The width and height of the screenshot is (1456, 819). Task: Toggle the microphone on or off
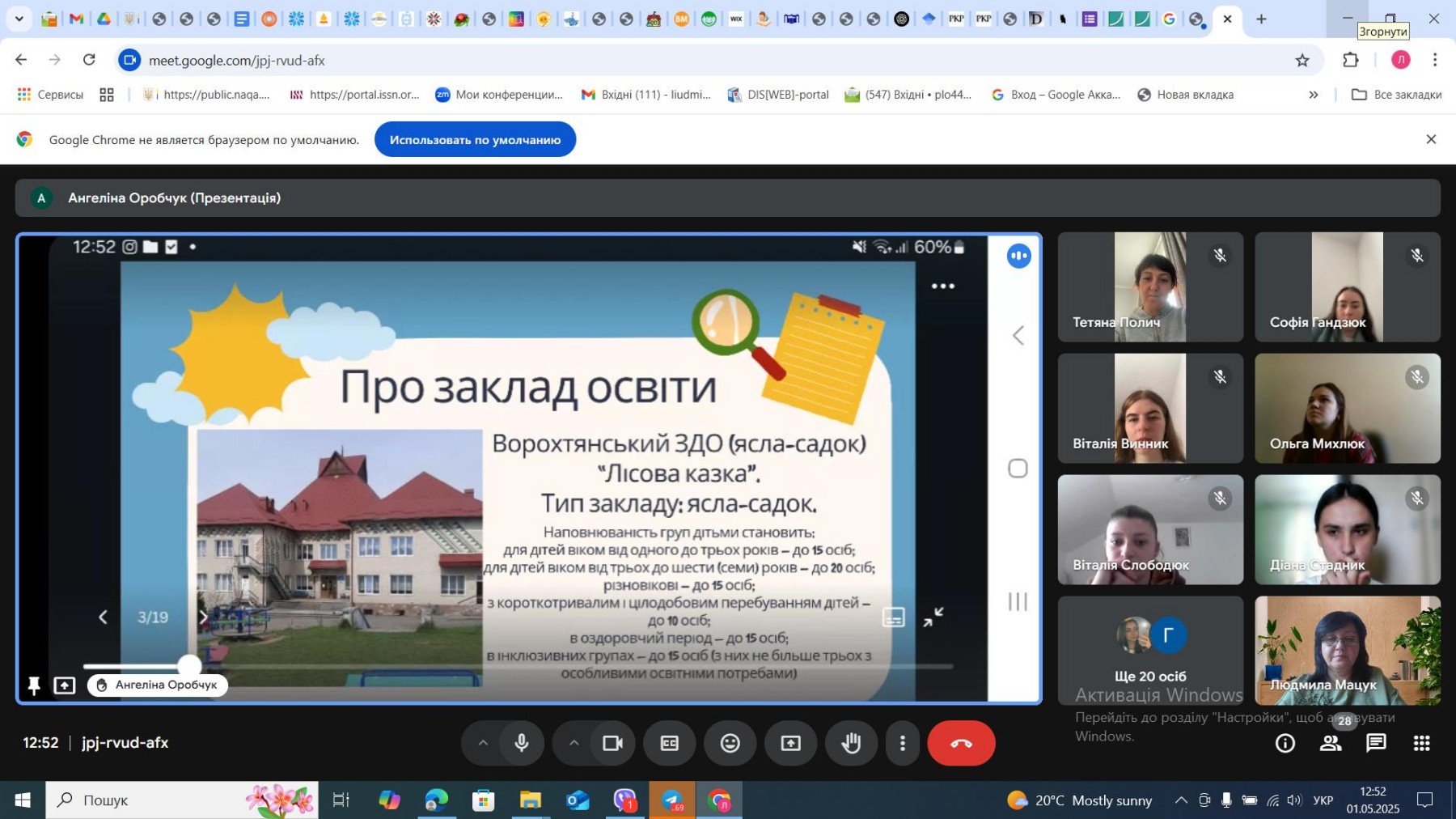tap(522, 743)
